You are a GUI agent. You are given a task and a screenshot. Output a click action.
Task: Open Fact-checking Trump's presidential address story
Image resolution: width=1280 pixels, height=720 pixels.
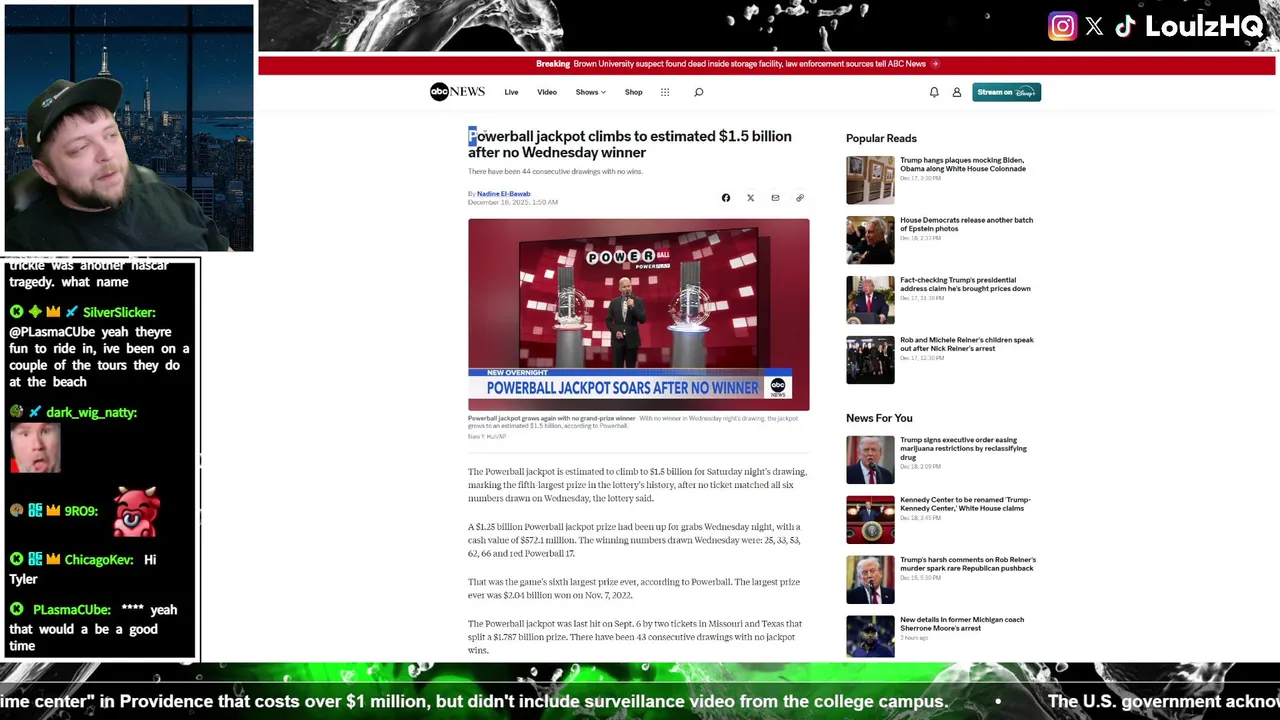[965, 284]
